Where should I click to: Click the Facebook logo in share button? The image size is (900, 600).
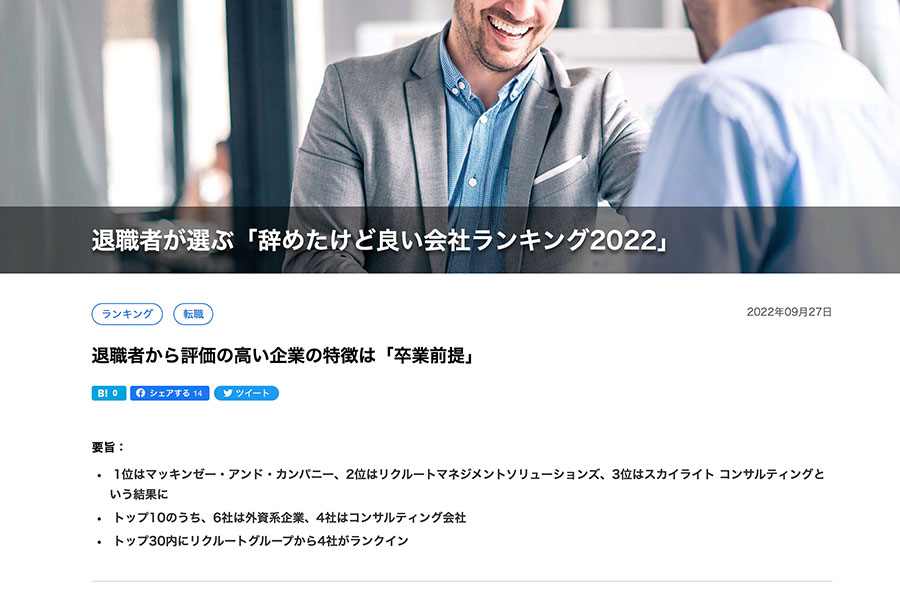tap(141, 393)
